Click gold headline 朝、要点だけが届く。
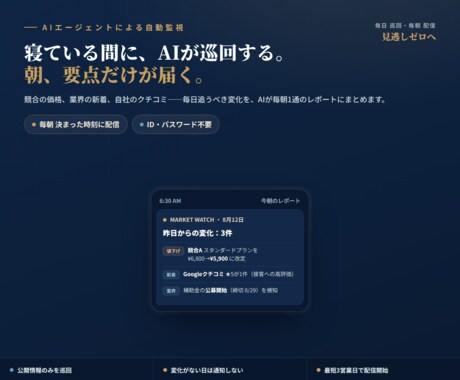 point(113,75)
